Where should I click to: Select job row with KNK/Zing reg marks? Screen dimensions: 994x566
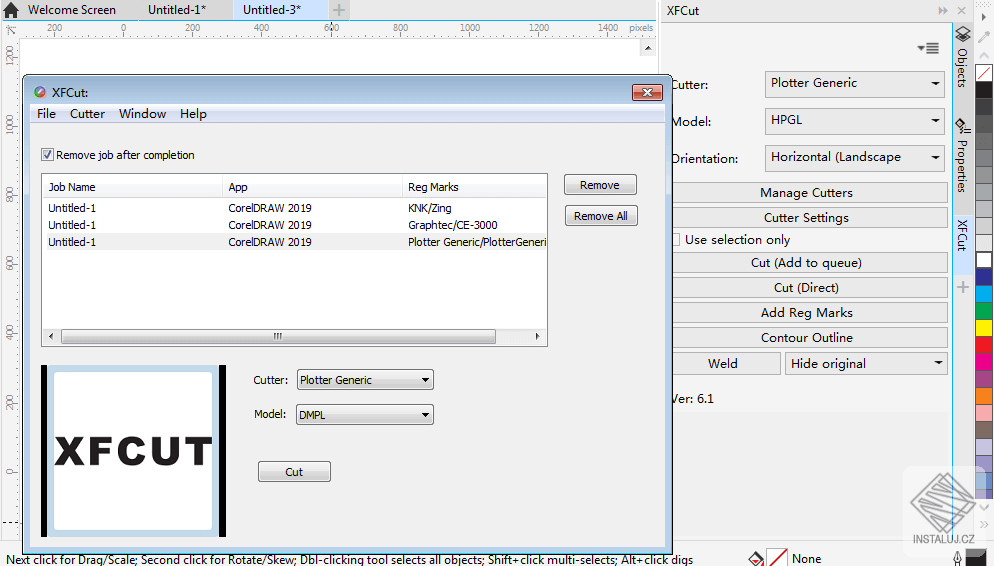point(297,208)
